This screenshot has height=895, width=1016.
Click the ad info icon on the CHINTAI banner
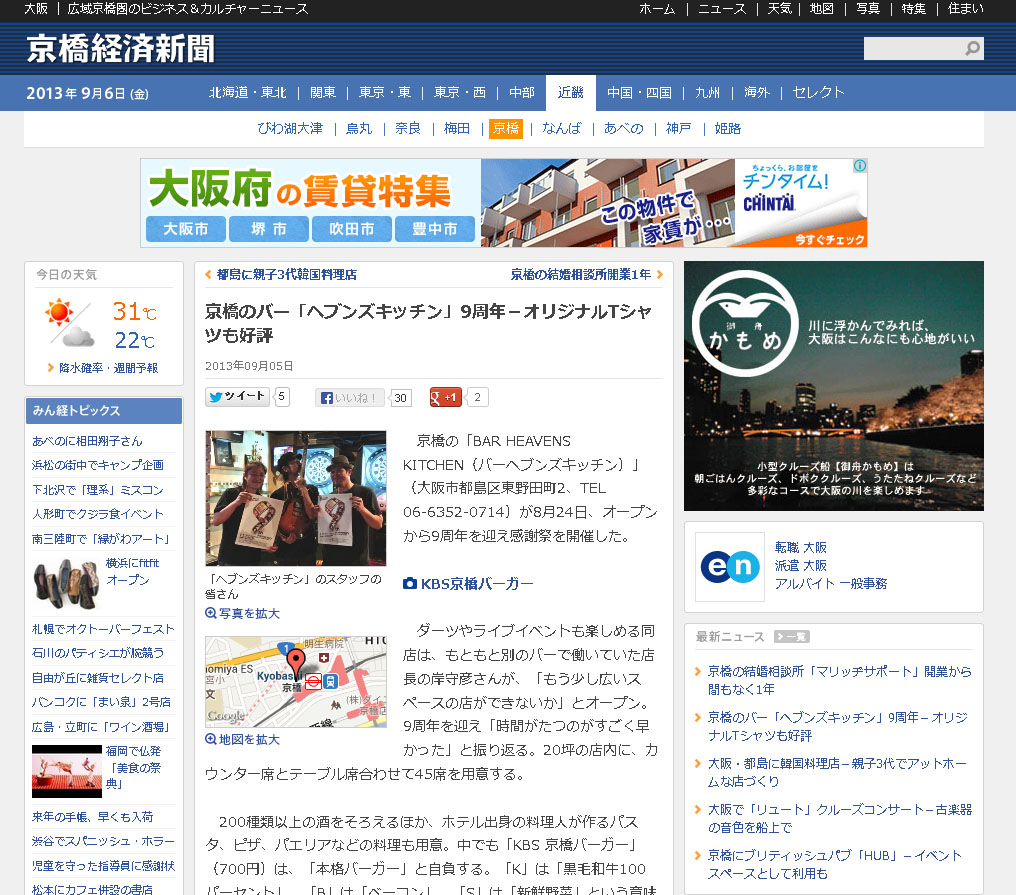858,167
